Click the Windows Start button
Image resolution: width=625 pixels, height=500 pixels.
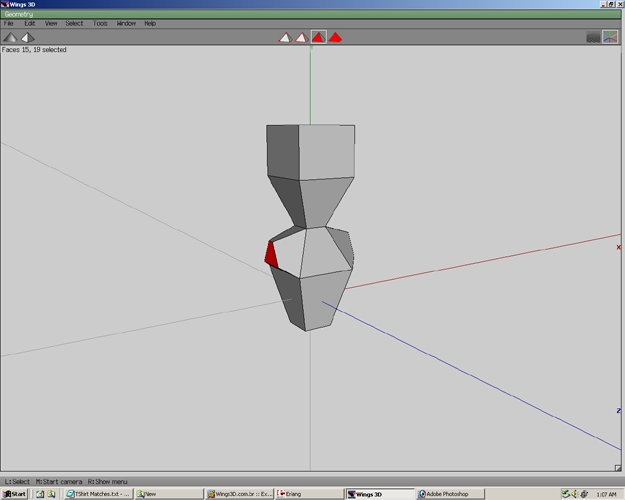(x=14, y=494)
